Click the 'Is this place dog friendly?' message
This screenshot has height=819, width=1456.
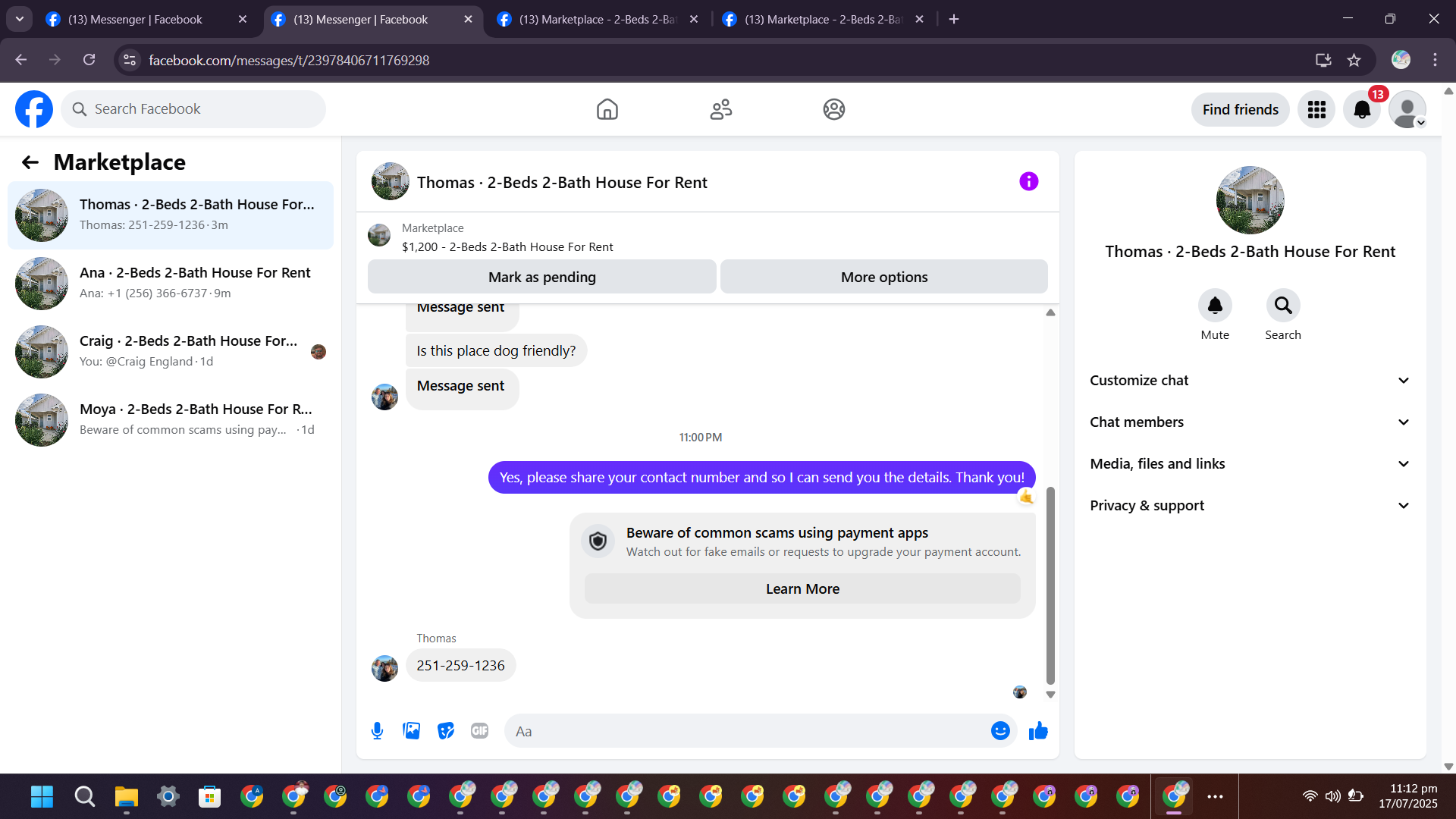pyautogui.click(x=496, y=351)
